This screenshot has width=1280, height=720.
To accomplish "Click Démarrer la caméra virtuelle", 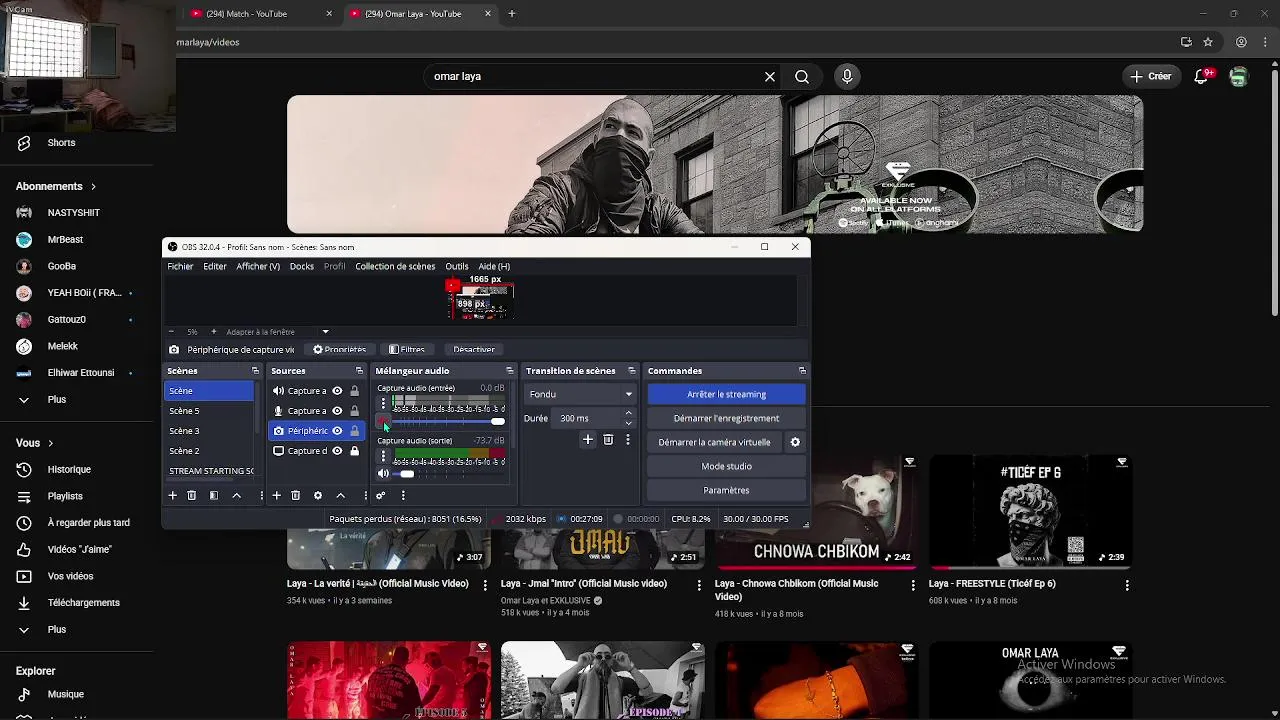I will (714, 442).
